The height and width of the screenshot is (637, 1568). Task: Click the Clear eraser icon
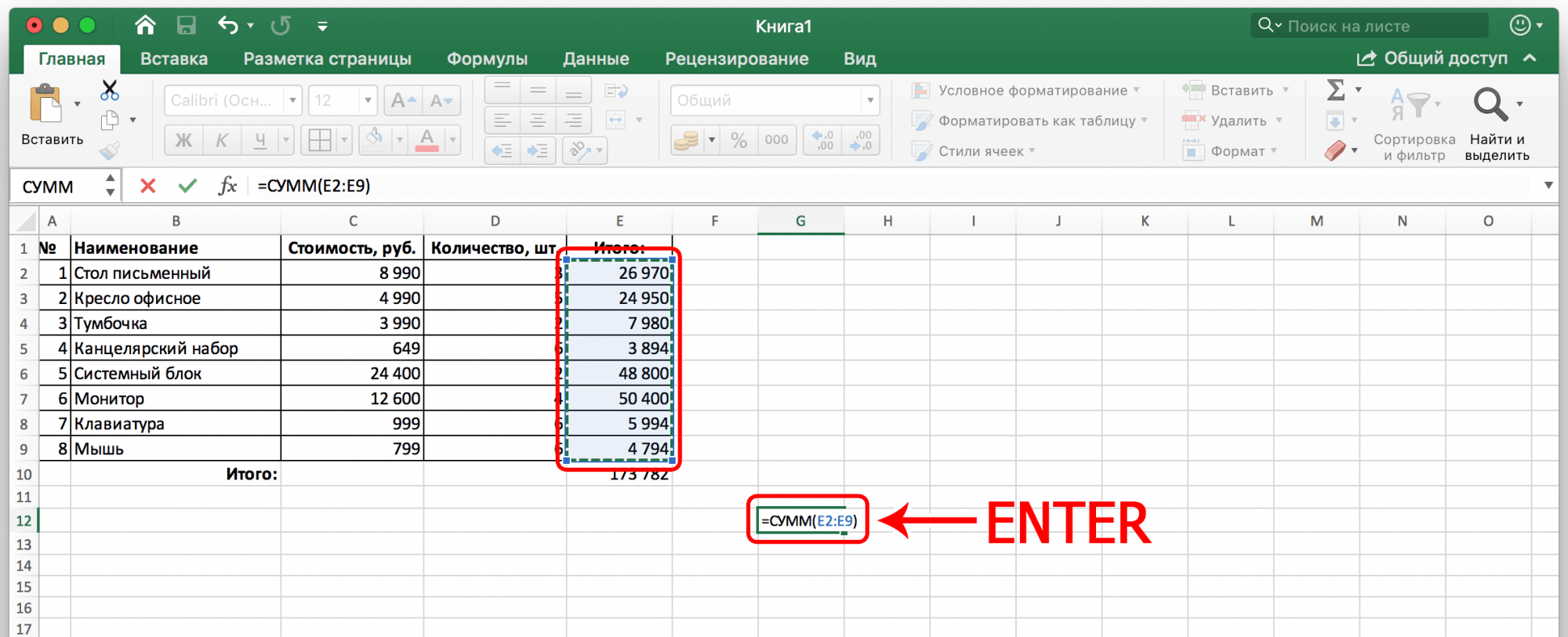[x=1335, y=150]
